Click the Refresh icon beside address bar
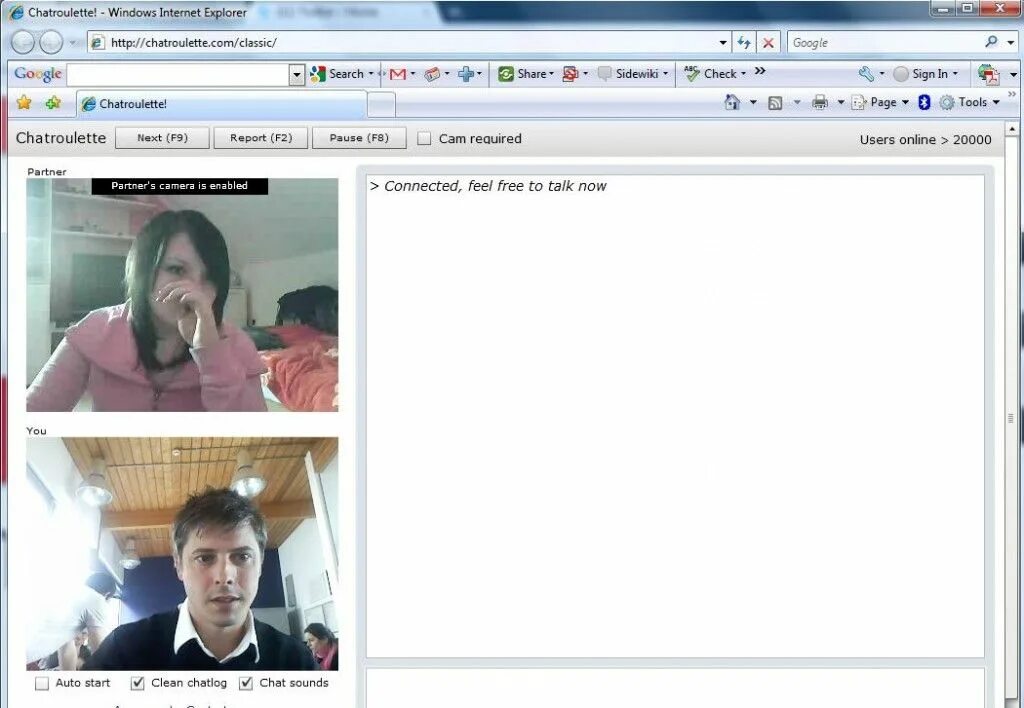The width and height of the screenshot is (1024, 708). coord(744,42)
